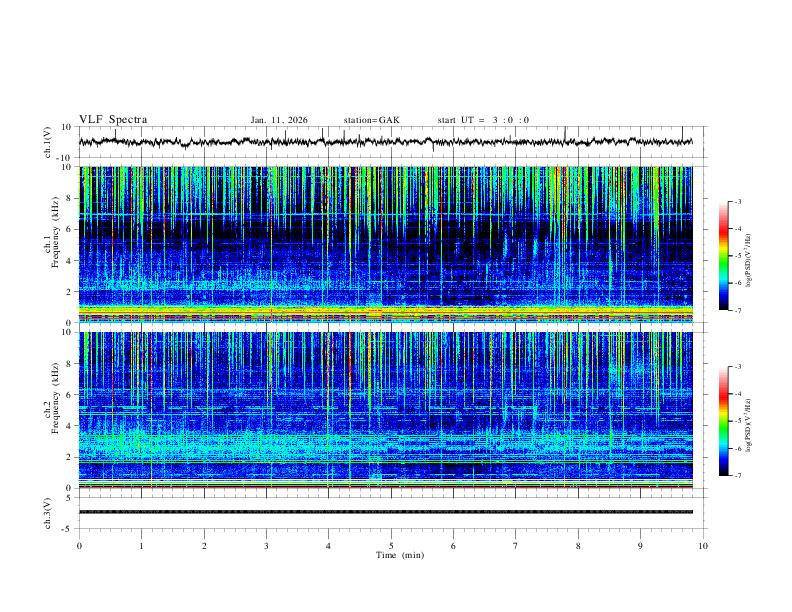
Task: Click the "4" kHz tick on ch.1 spectrogram axis
Action: tap(70, 261)
